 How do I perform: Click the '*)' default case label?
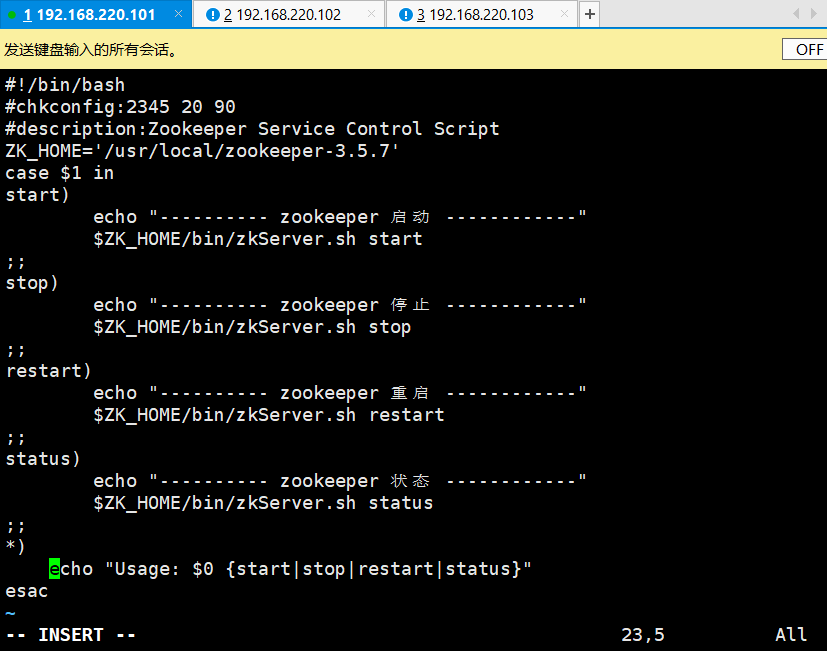(15, 546)
